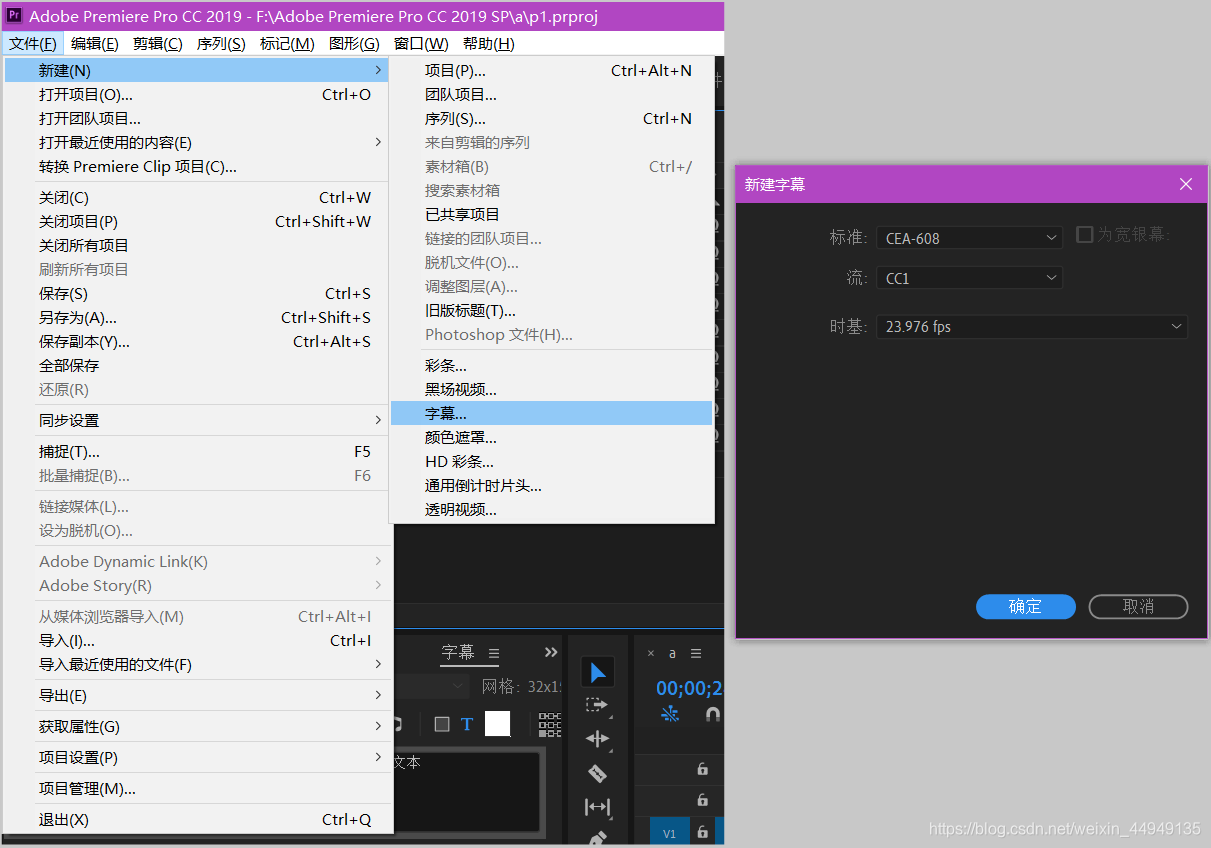Open the 文件(F) menu
This screenshot has height=848, width=1211.
tap(33, 43)
